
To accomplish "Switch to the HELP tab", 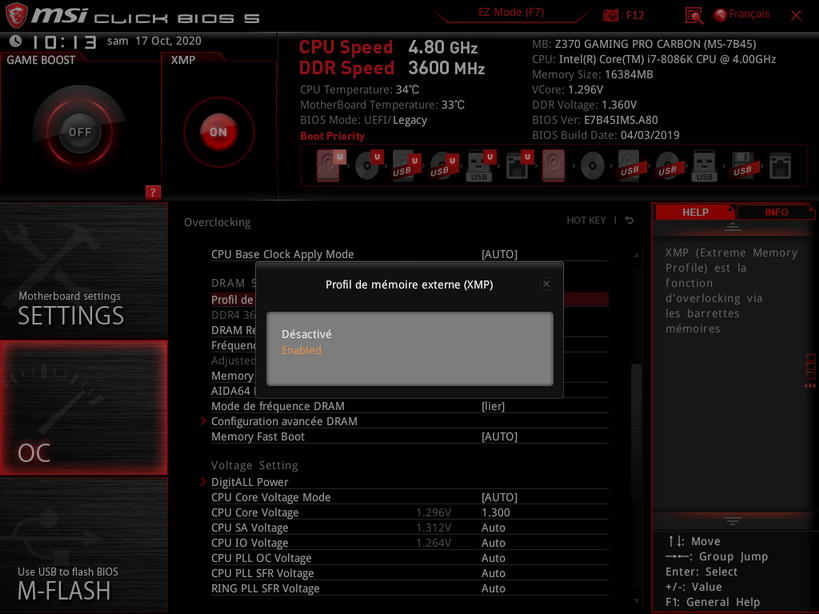I will 695,212.
